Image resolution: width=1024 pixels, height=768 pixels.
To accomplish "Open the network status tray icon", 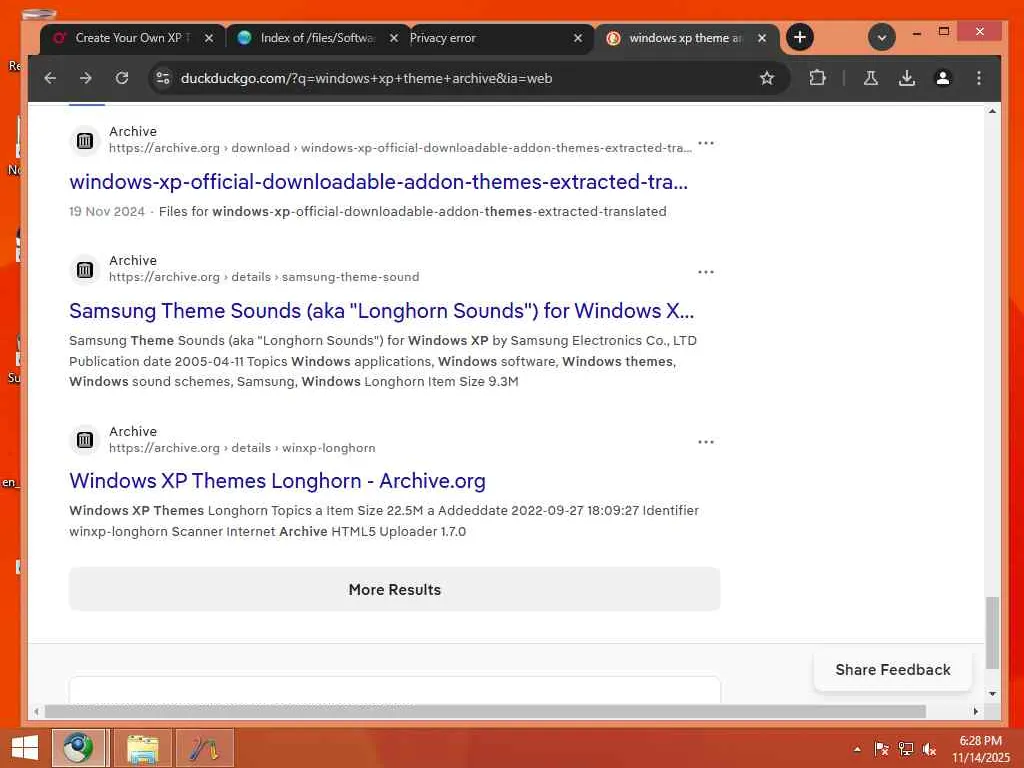I will click(x=906, y=749).
